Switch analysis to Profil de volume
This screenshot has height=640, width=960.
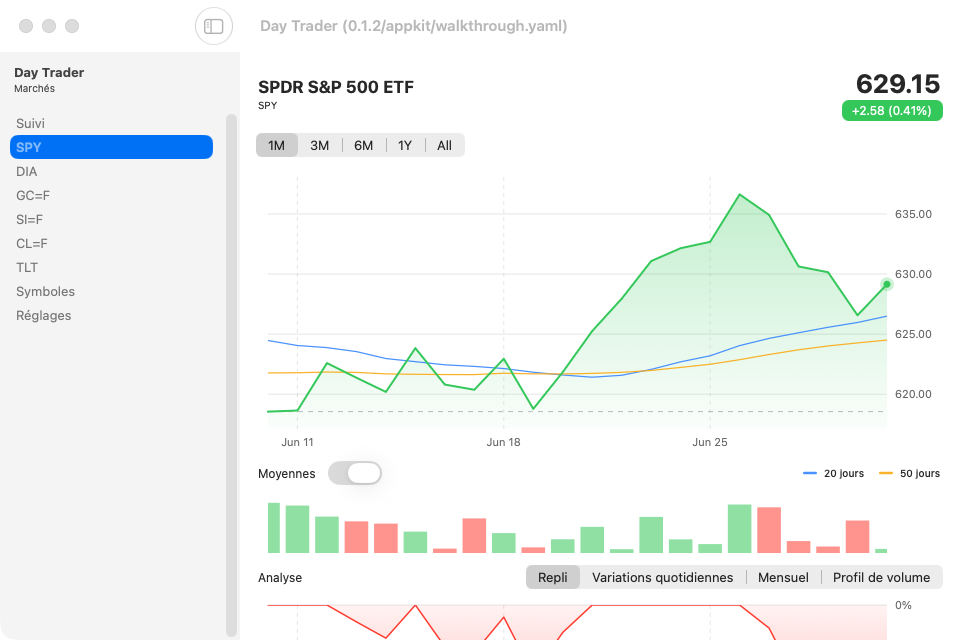coord(881,578)
